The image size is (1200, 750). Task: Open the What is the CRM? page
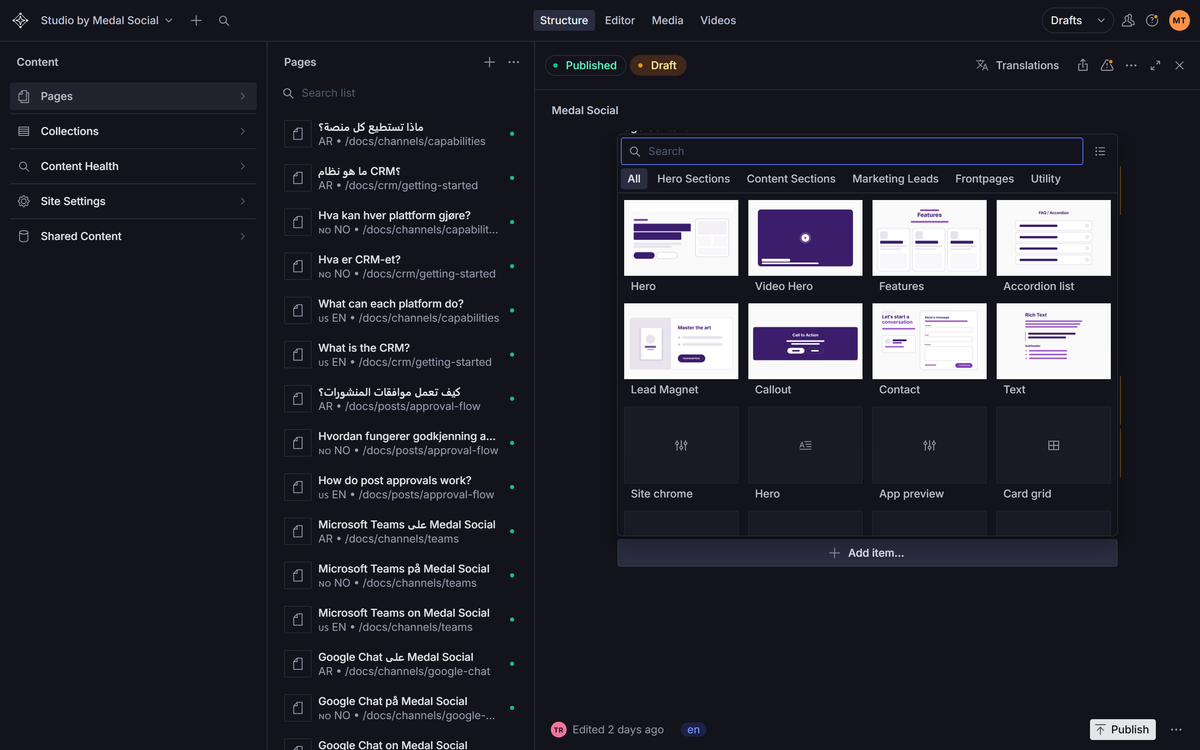tap(400, 354)
